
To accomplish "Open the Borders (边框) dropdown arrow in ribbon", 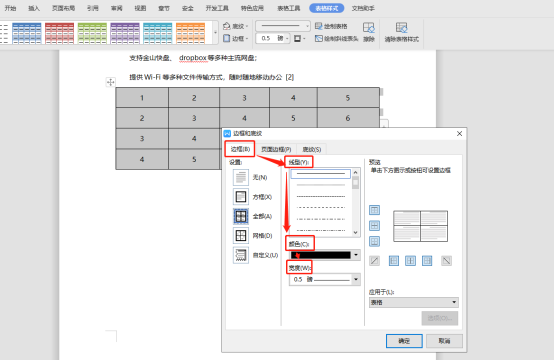I will [x=247, y=39].
